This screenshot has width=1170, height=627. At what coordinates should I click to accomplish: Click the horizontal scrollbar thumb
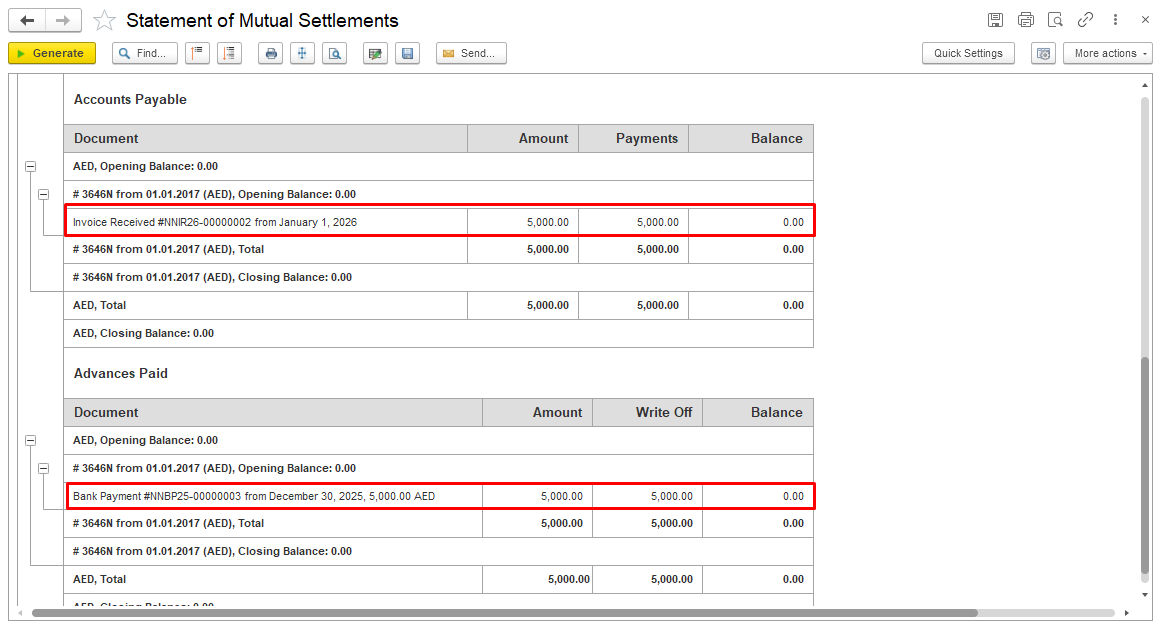point(505,613)
